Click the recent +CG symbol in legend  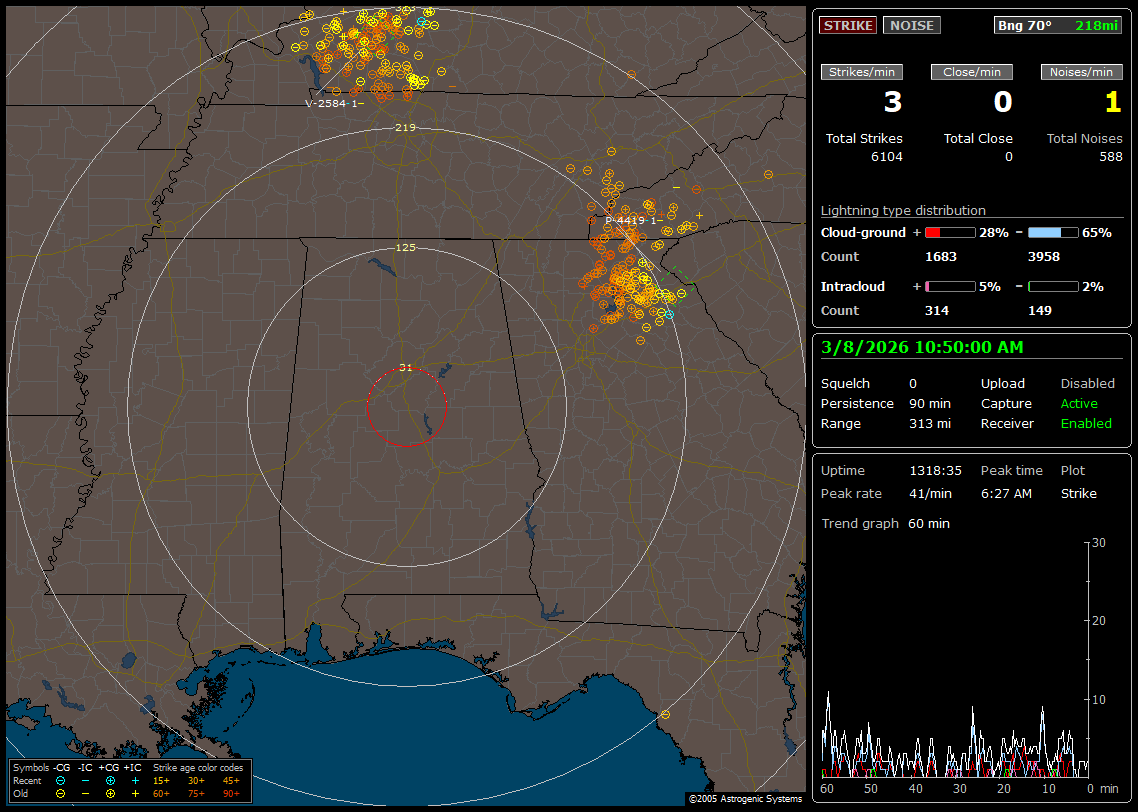110,780
